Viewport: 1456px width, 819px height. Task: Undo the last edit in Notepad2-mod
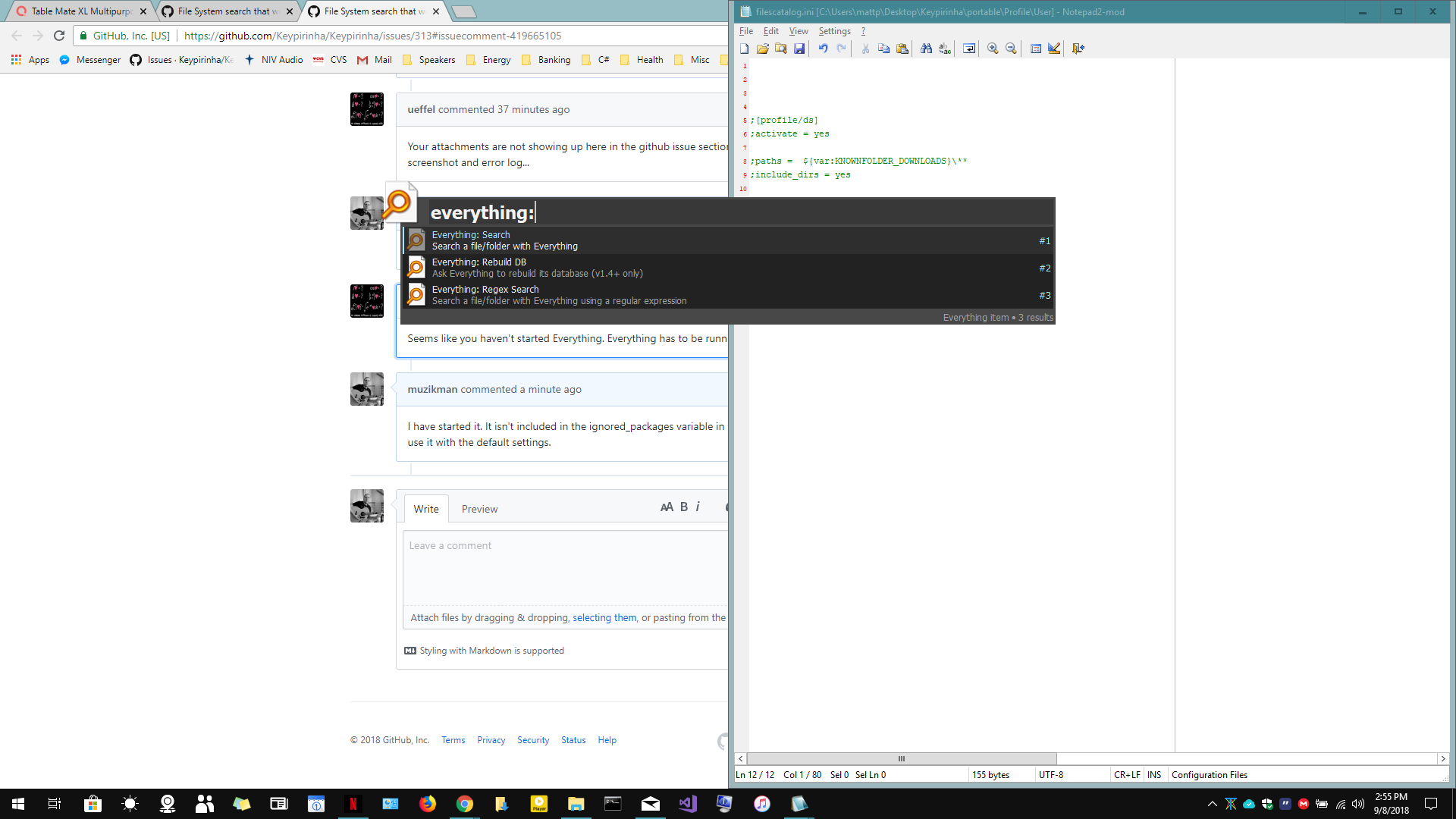(x=824, y=49)
